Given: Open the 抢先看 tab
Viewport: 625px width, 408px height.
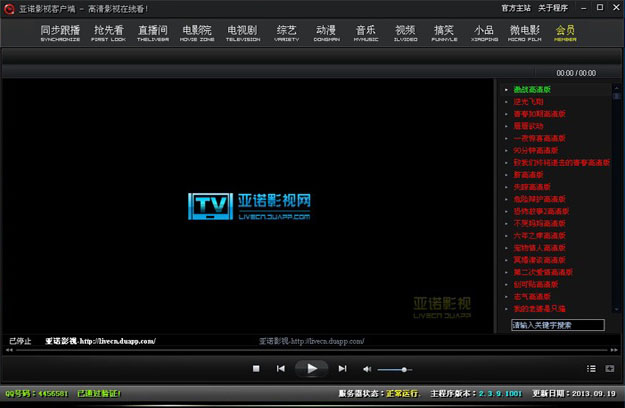Looking at the screenshot, I should tap(108, 33).
